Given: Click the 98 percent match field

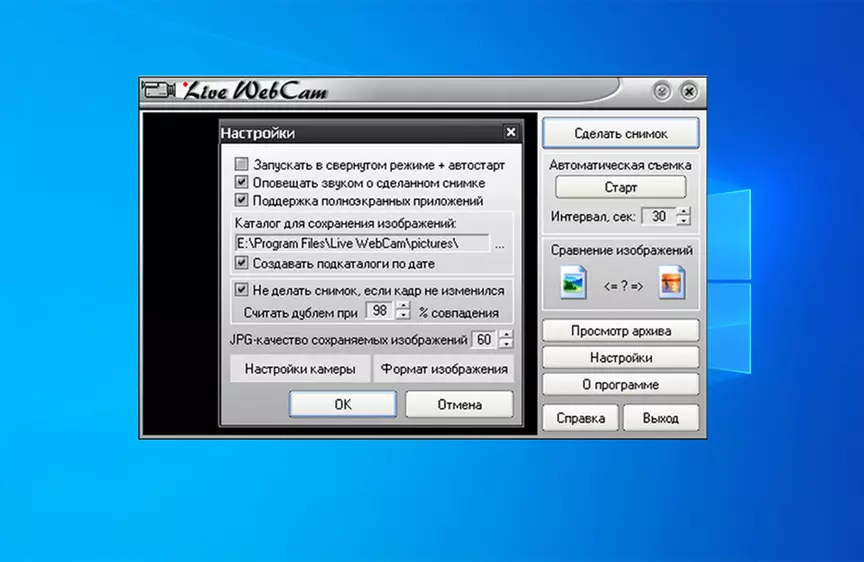Looking at the screenshot, I should click(380, 311).
